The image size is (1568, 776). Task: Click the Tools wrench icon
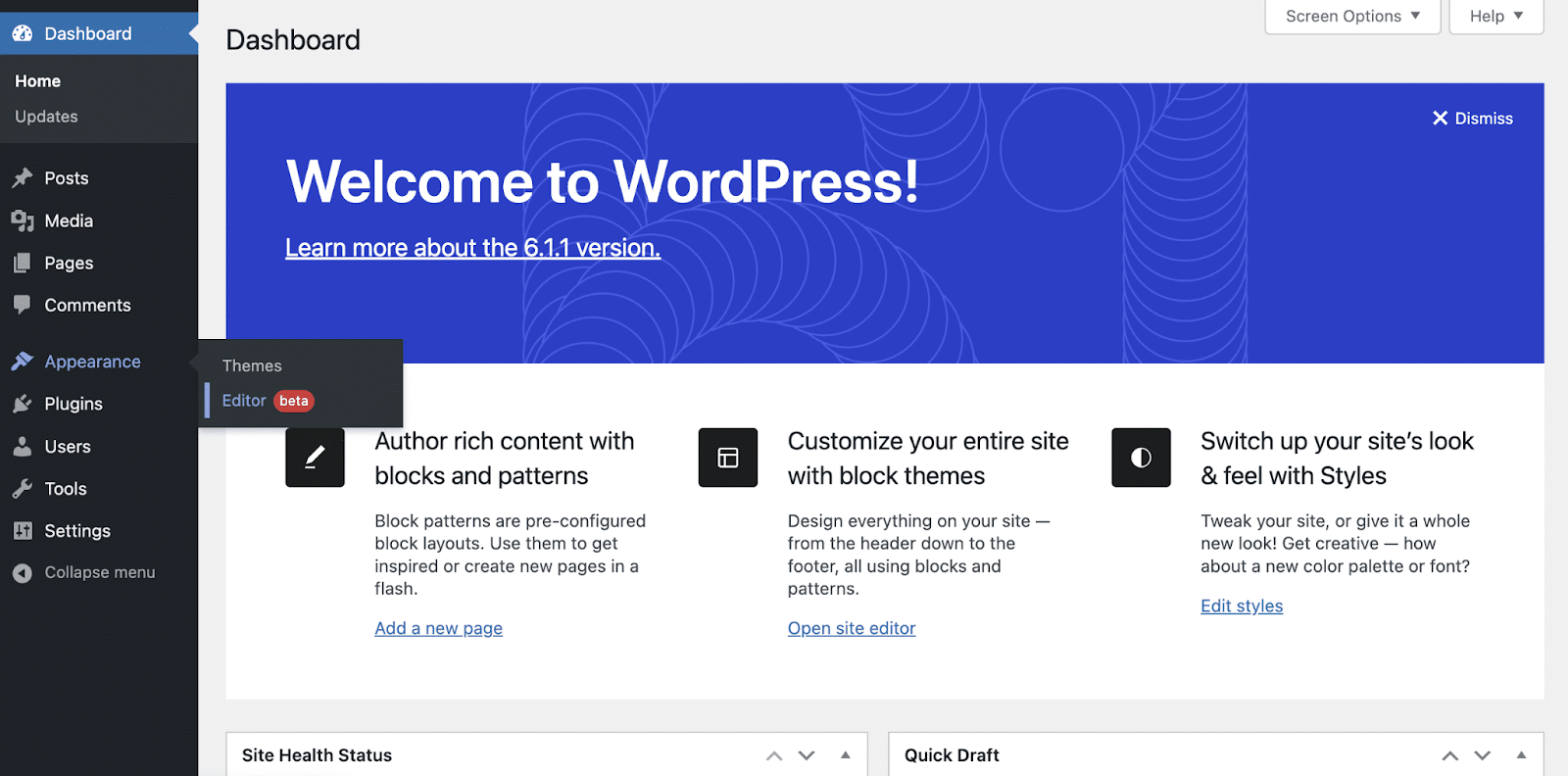tap(23, 489)
